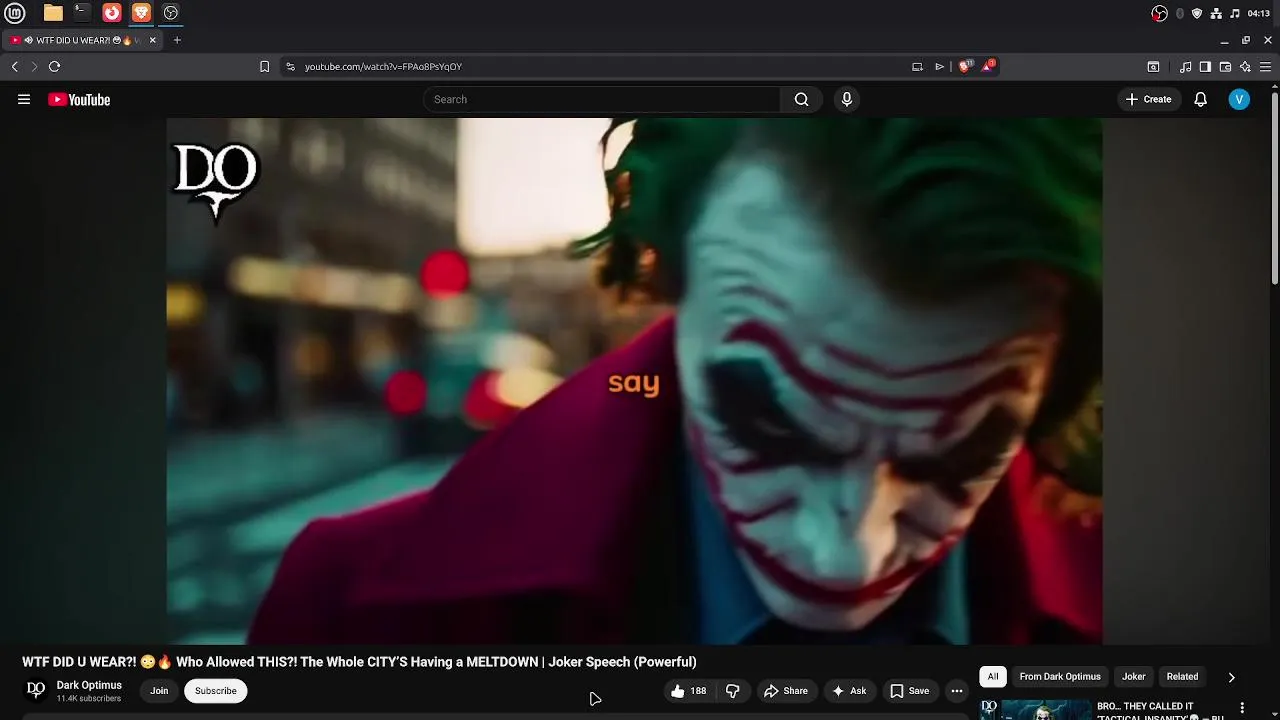
Task: Open a new browser tab
Action: pos(177,40)
